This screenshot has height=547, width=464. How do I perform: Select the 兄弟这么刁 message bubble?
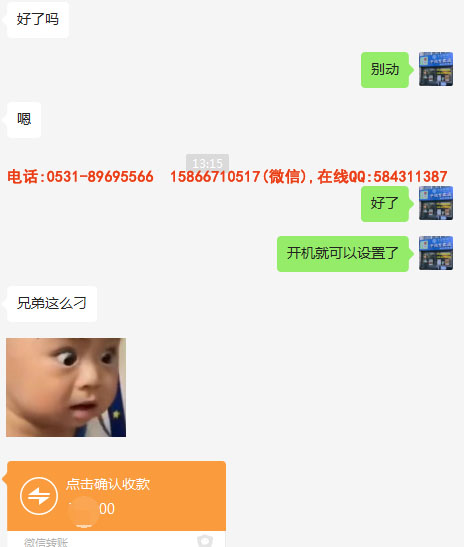coord(52,304)
